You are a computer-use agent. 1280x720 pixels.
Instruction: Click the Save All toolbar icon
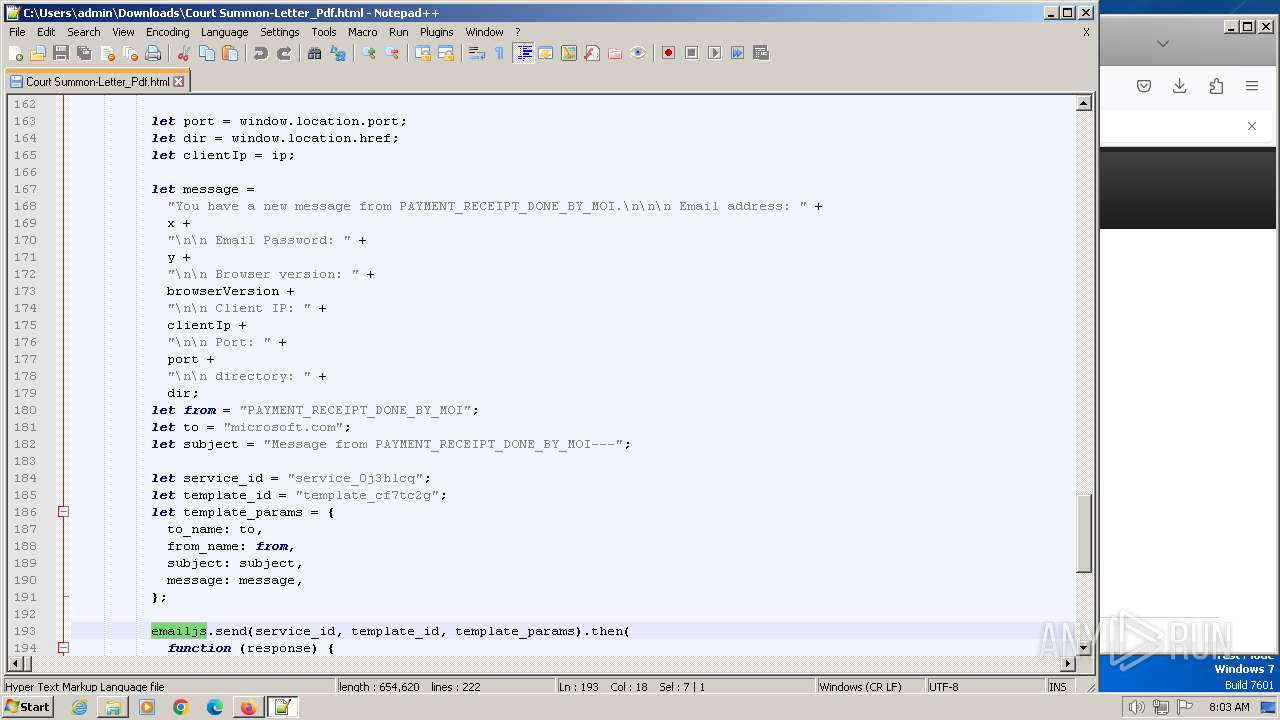84,53
